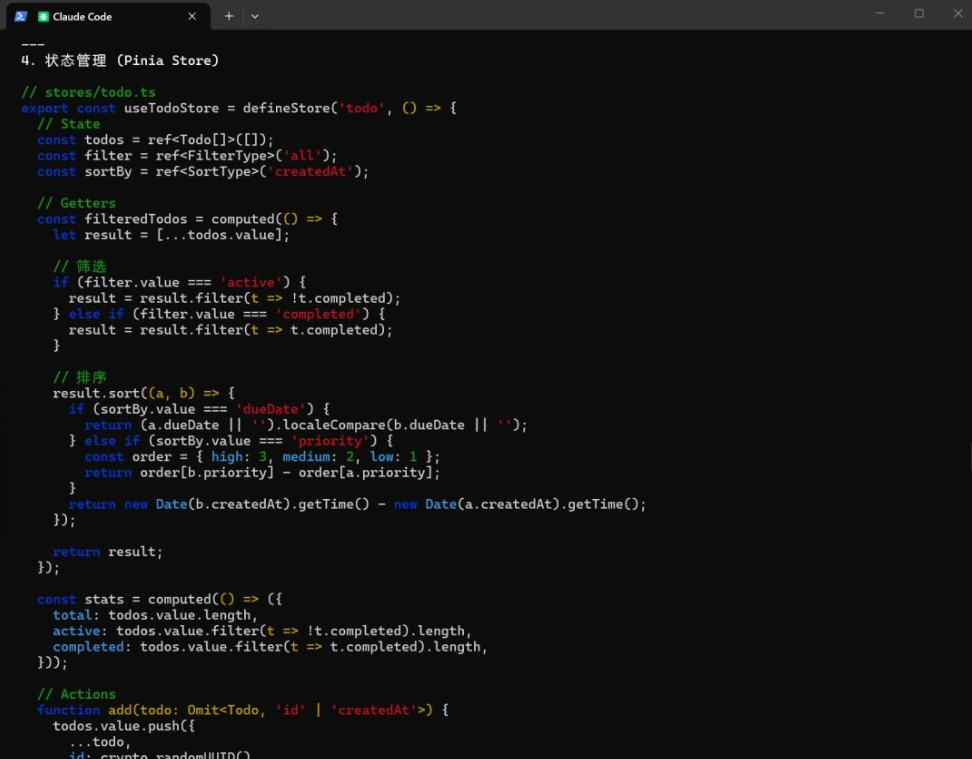Image resolution: width=972 pixels, height=759 pixels.
Task: Click the 'result.sort((a, b) => {' line
Action: click(x=144, y=393)
